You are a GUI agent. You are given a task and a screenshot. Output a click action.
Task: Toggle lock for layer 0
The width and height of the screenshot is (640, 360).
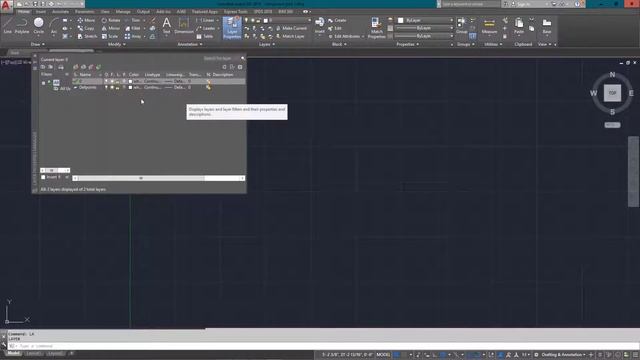click(118, 81)
